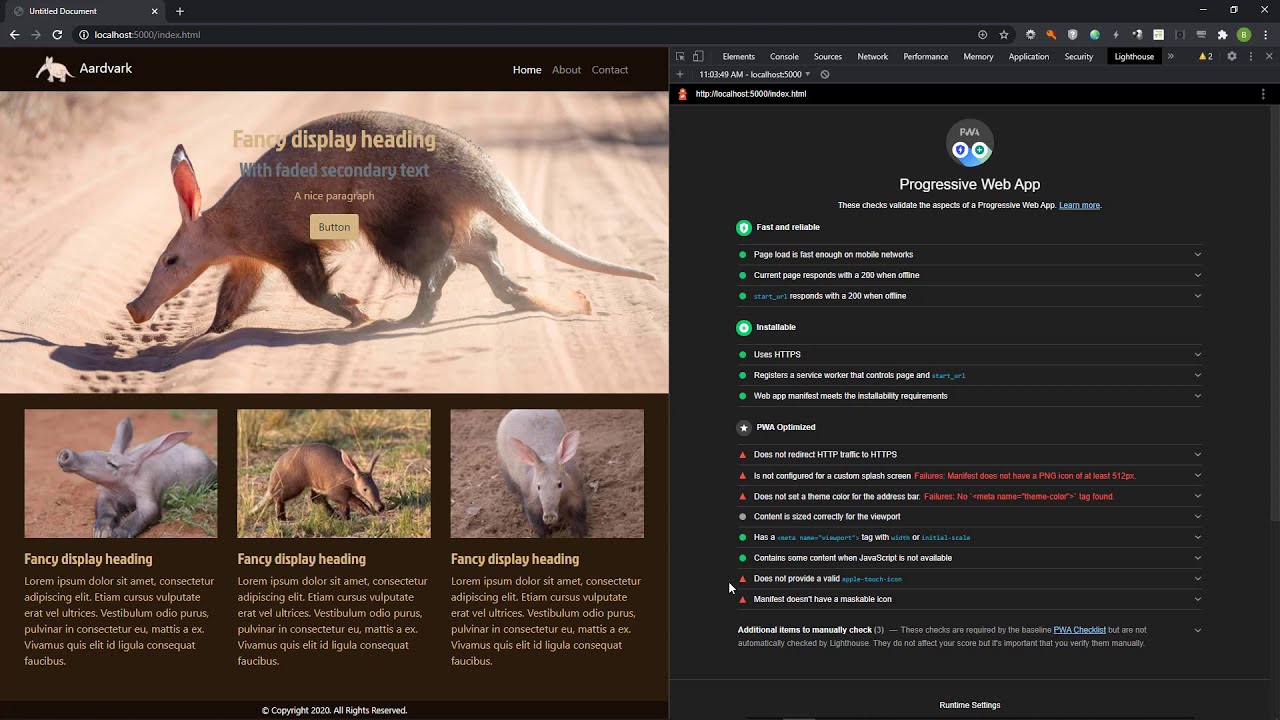Expand 'Does not set a theme color' audit

click(x=970, y=496)
